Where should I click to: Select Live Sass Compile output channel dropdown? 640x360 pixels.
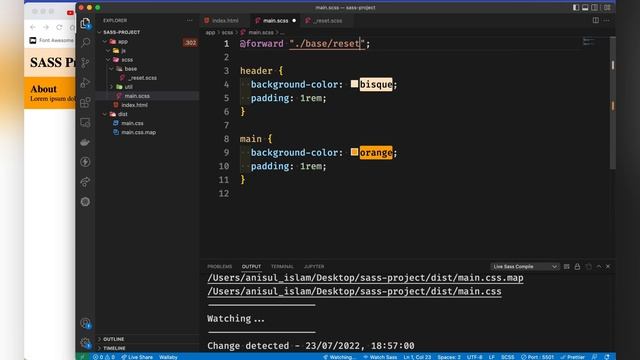click(524, 267)
